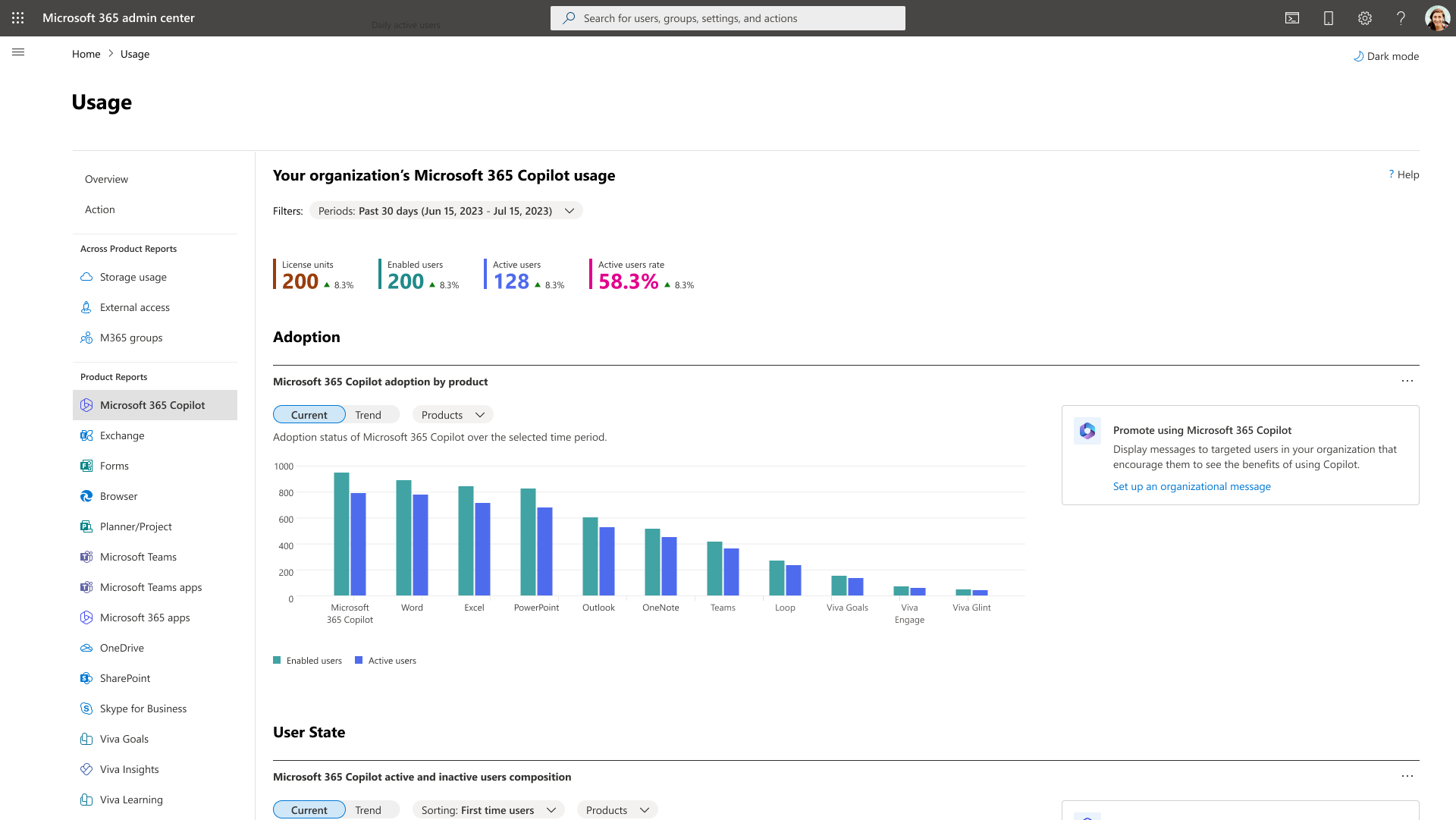Click the Viva Learning icon
Image resolution: width=1456 pixels, height=820 pixels.
point(86,800)
